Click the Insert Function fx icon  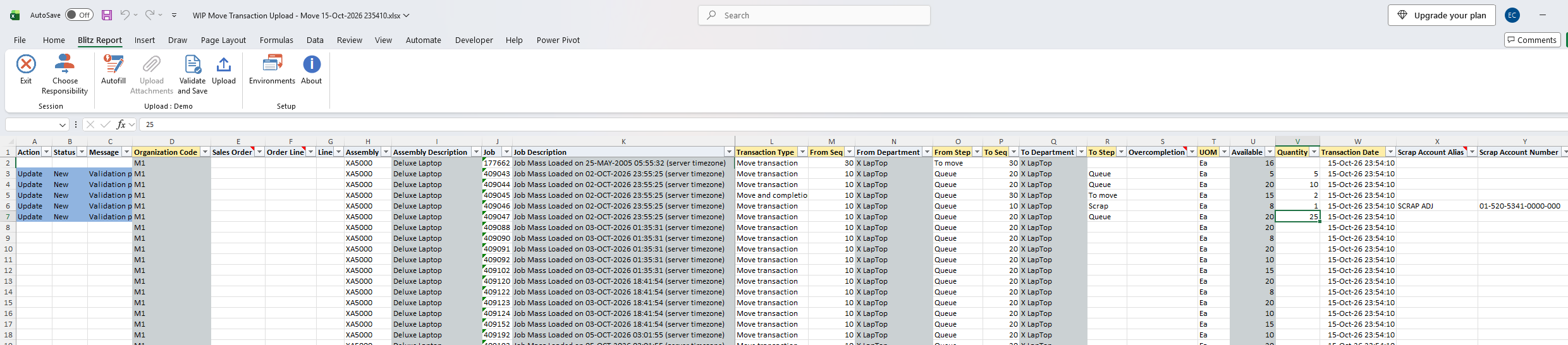(121, 124)
